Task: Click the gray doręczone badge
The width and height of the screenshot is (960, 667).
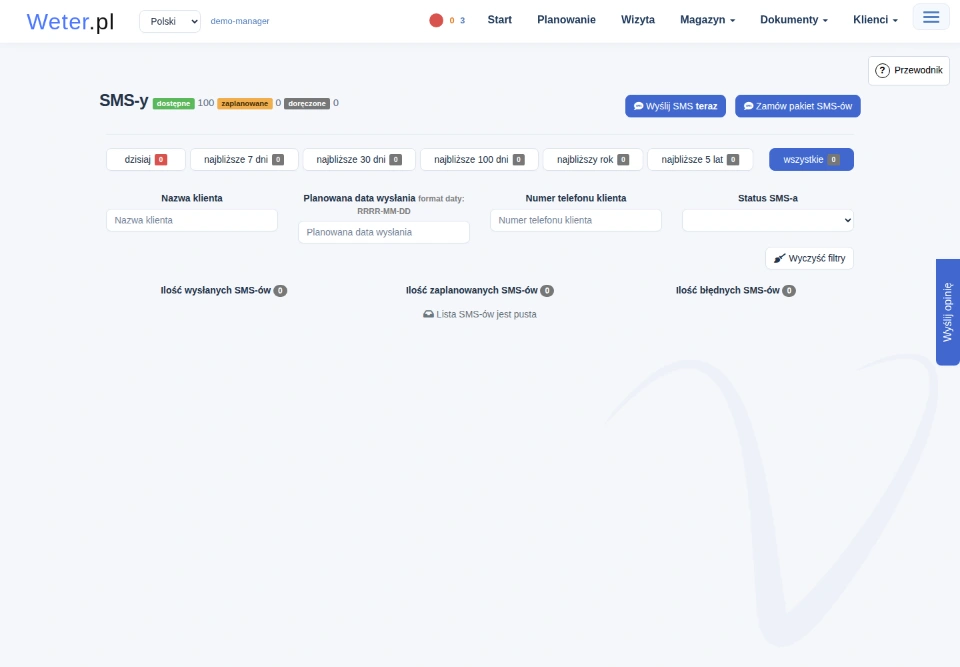Action: [x=307, y=104]
